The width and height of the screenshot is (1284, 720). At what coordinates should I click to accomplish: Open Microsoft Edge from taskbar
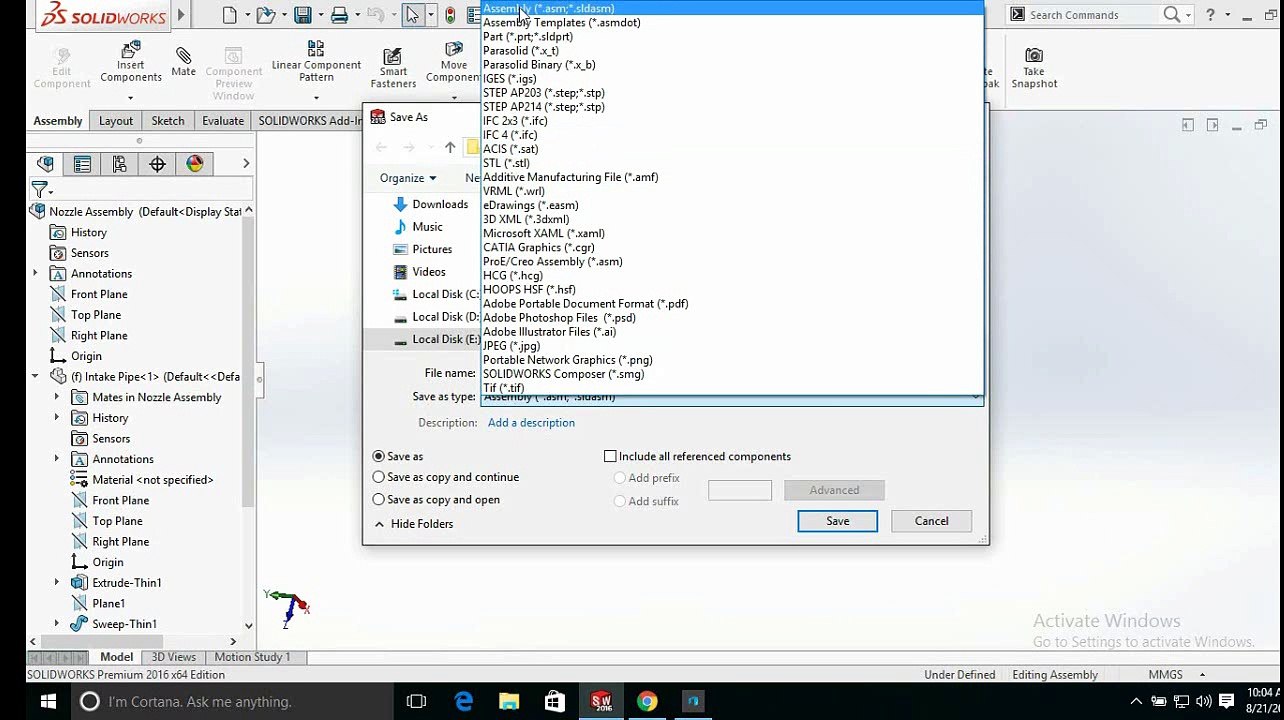(463, 701)
